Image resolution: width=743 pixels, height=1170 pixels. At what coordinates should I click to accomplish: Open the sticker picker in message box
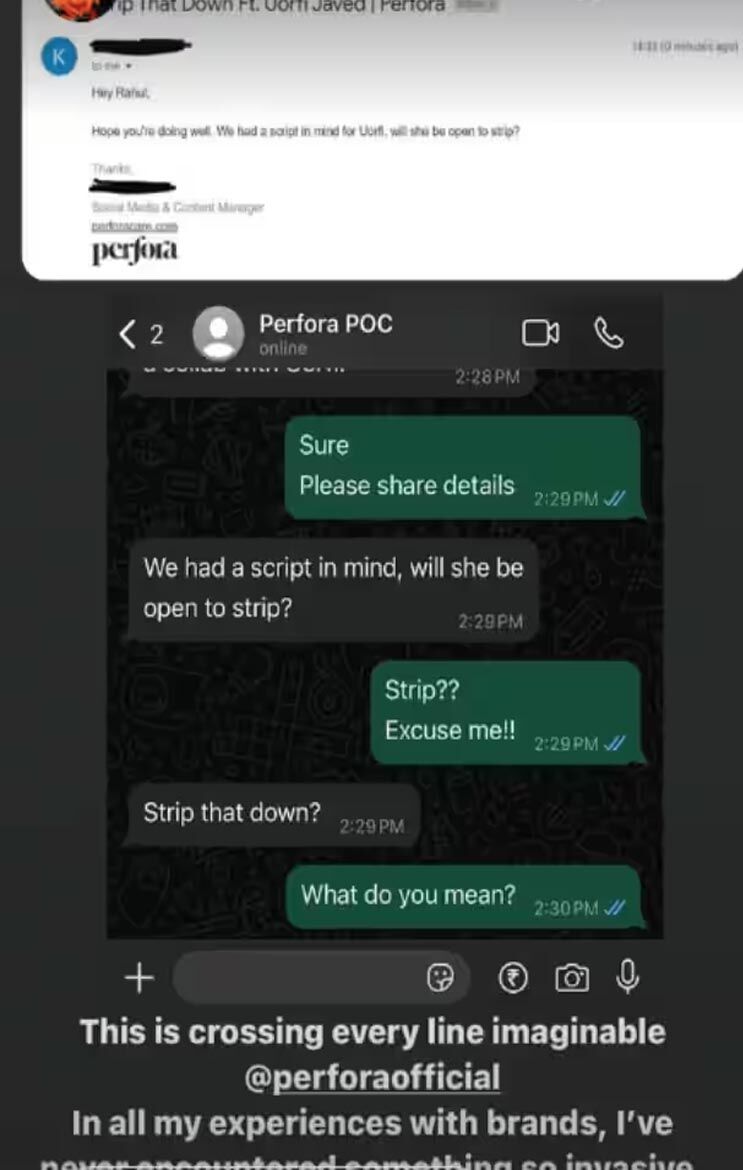click(440, 977)
